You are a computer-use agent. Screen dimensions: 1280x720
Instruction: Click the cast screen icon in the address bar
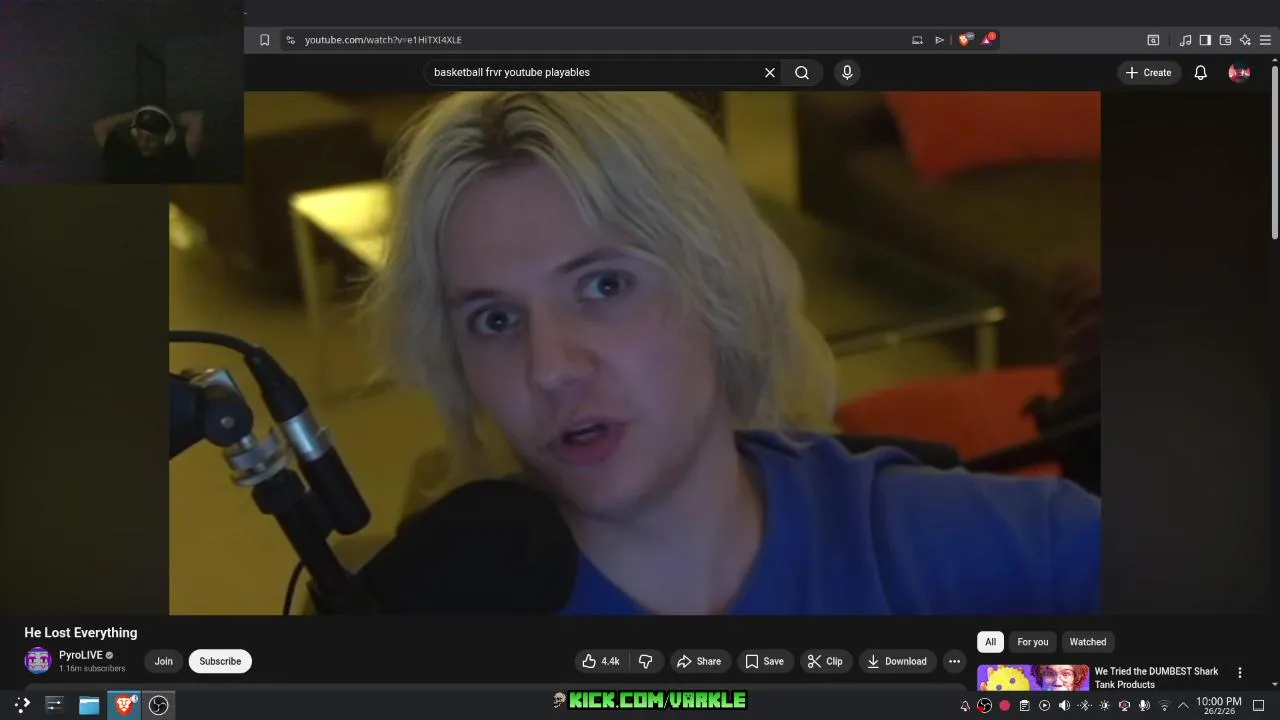pyautogui.click(x=917, y=40)
